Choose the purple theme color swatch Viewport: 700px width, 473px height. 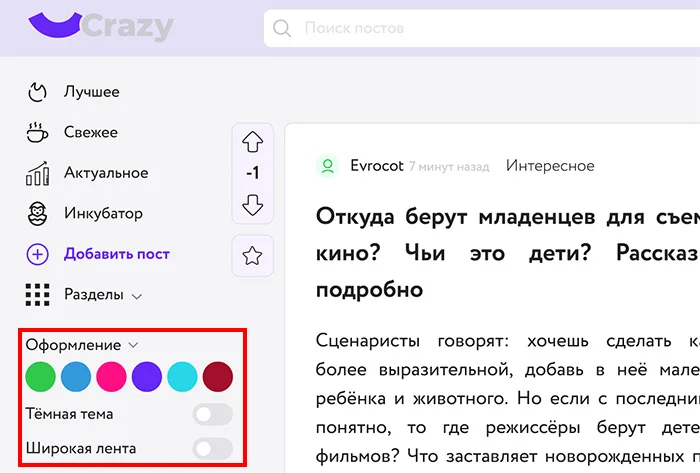tap(147, 377)
